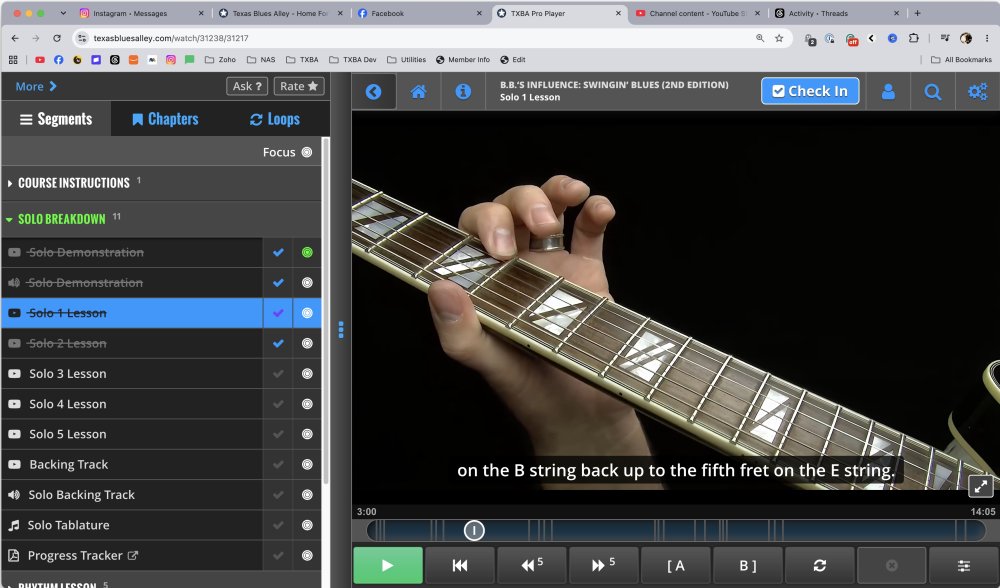
Task: Mark Progress Tracker complete
Action: [x=278, y=555]
